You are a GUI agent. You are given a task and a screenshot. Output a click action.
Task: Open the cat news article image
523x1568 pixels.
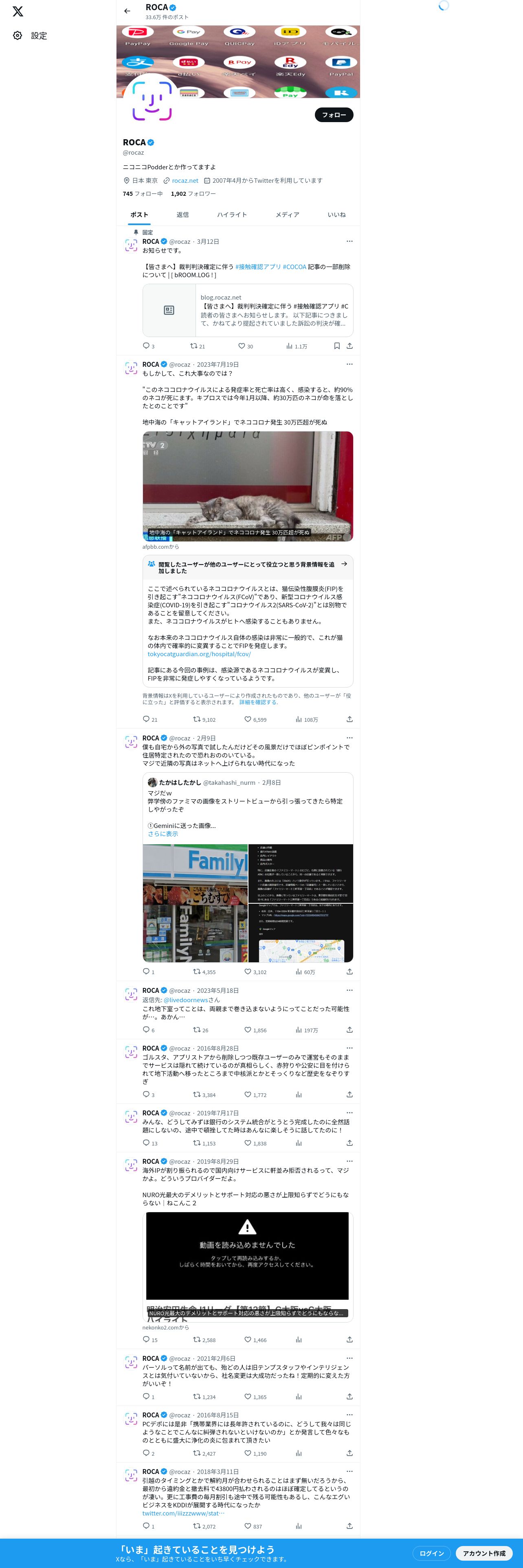pos(248,486)
